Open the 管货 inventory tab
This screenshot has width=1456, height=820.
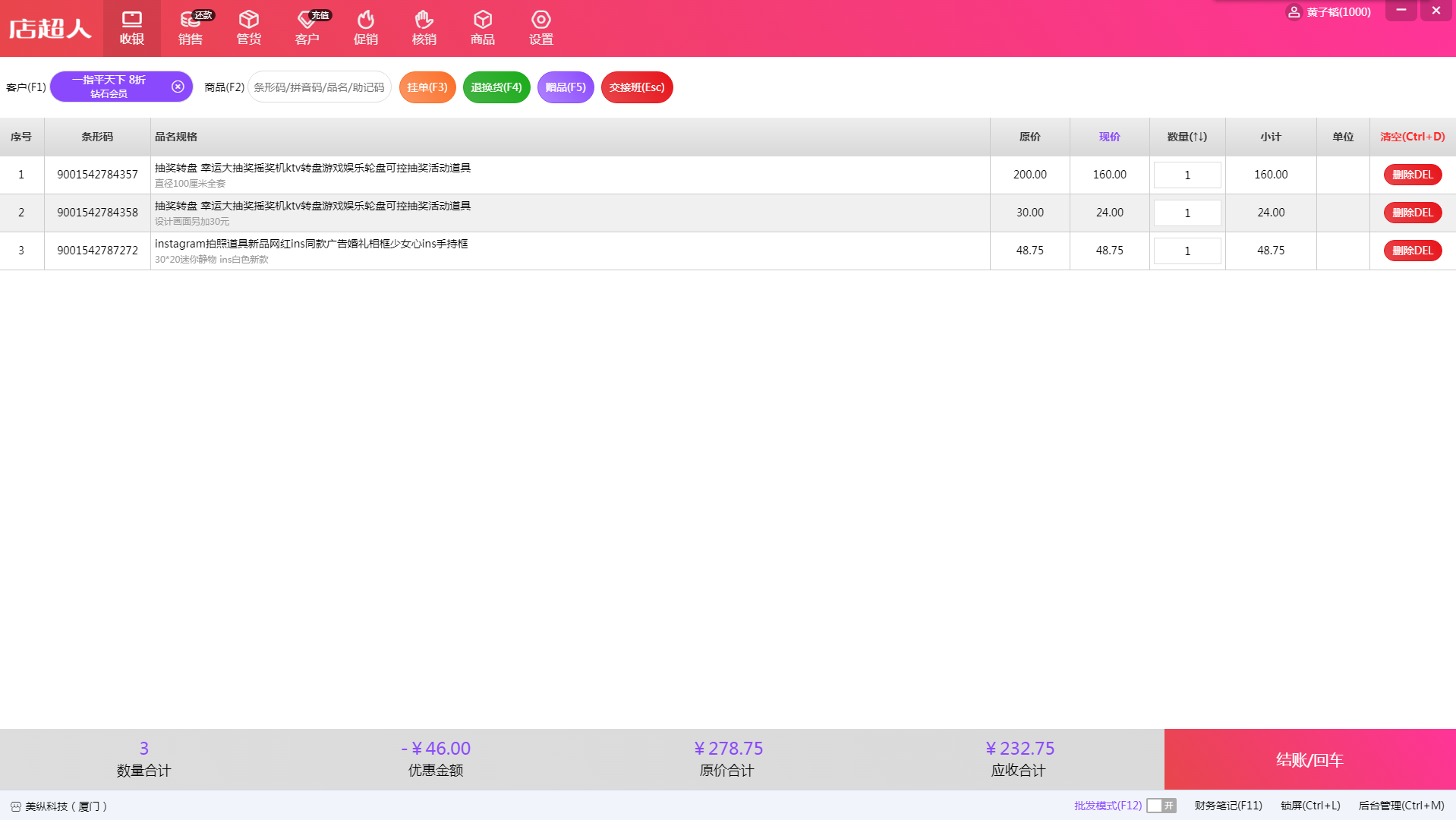click(x=248, y=28)
